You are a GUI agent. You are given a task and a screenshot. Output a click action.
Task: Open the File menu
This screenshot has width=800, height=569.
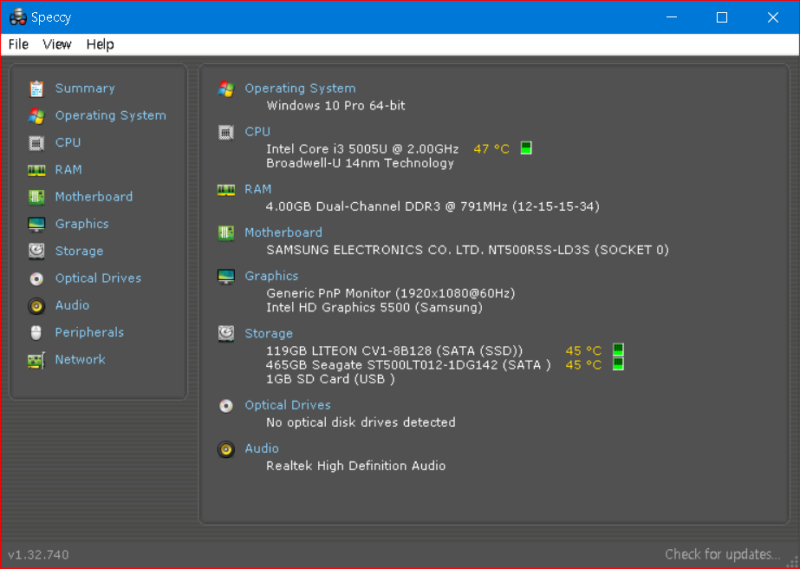pyautogui.click(x=18, y=44)
